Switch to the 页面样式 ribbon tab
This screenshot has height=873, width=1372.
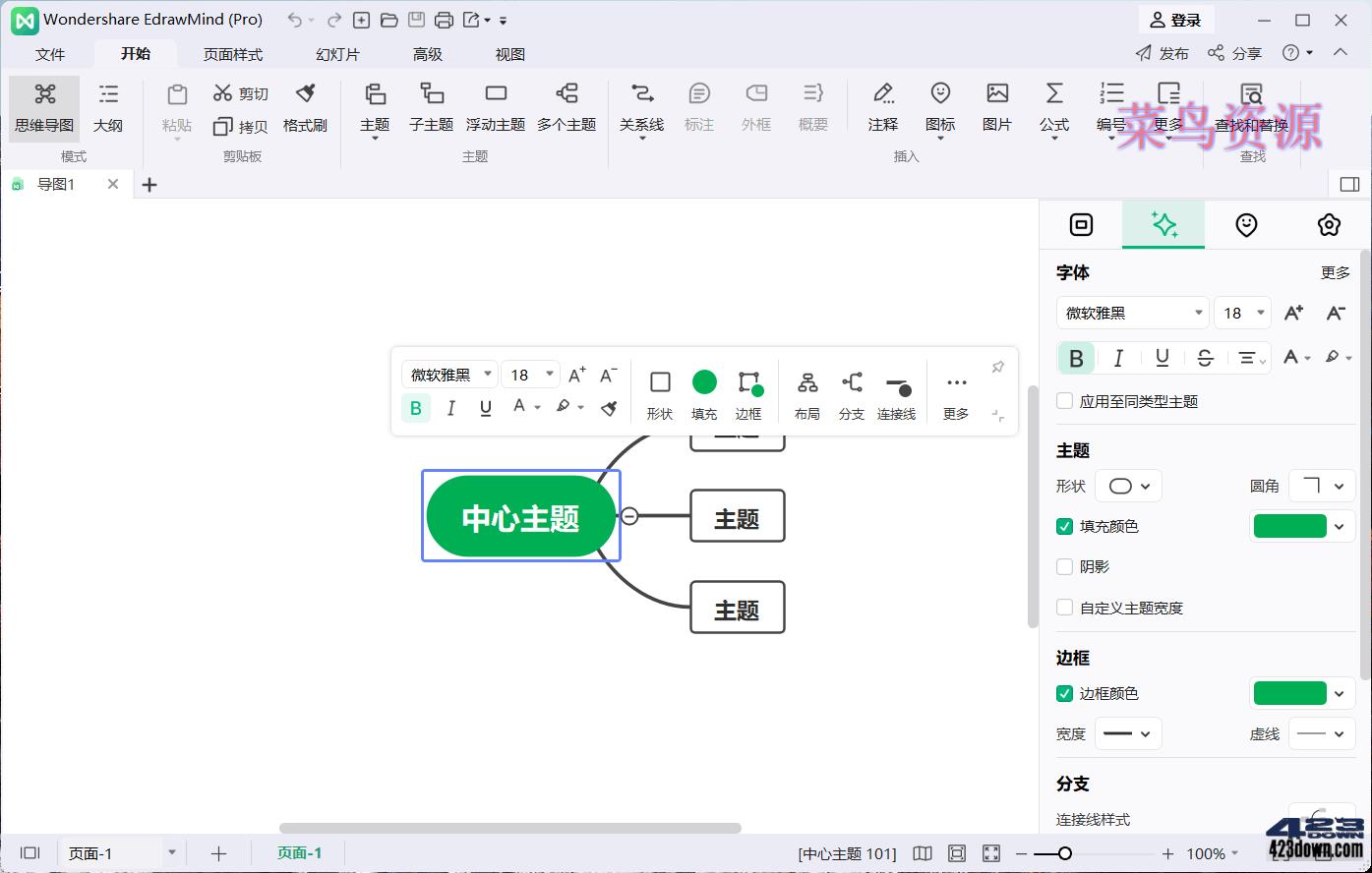232,54
